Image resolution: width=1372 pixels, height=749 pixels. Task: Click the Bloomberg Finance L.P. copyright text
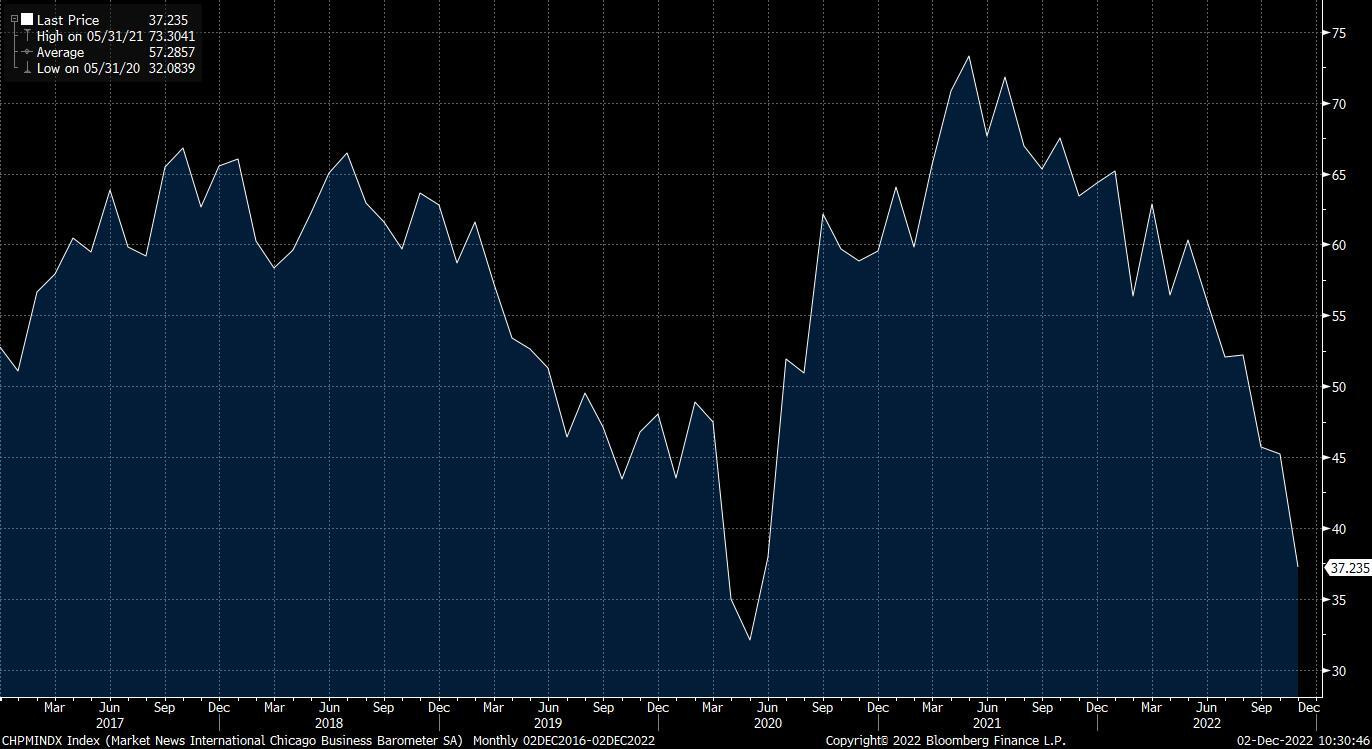pyautogui.click(x=945, y=741)
